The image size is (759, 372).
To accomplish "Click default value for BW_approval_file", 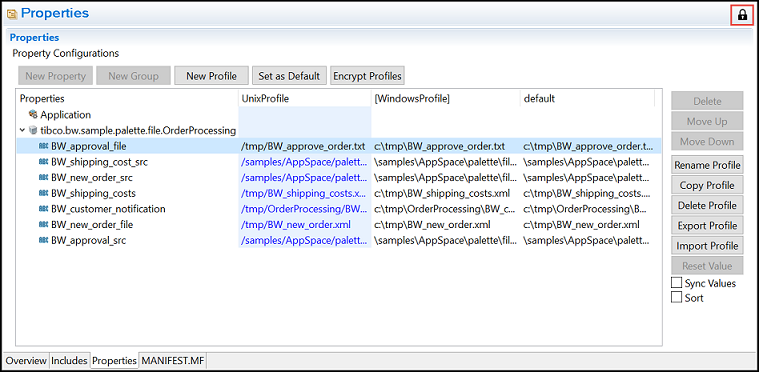I will click(x=589, y=146).
